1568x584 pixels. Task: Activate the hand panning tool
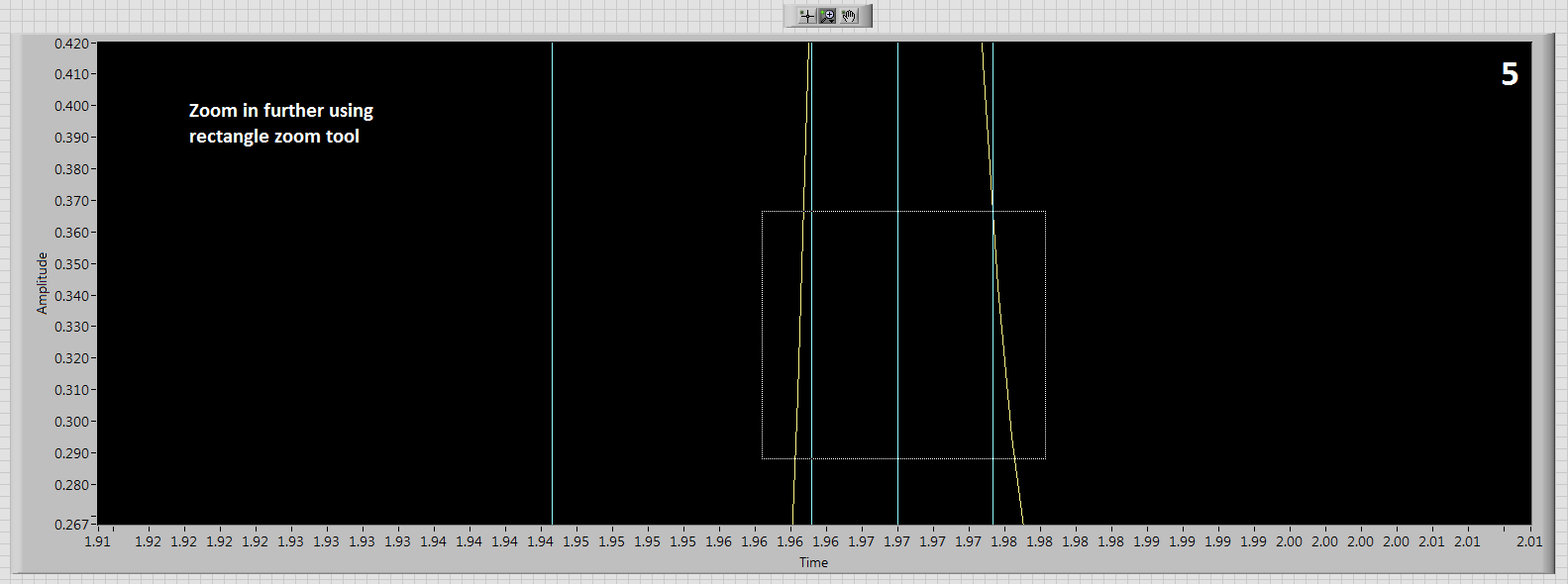coord(850,16)
